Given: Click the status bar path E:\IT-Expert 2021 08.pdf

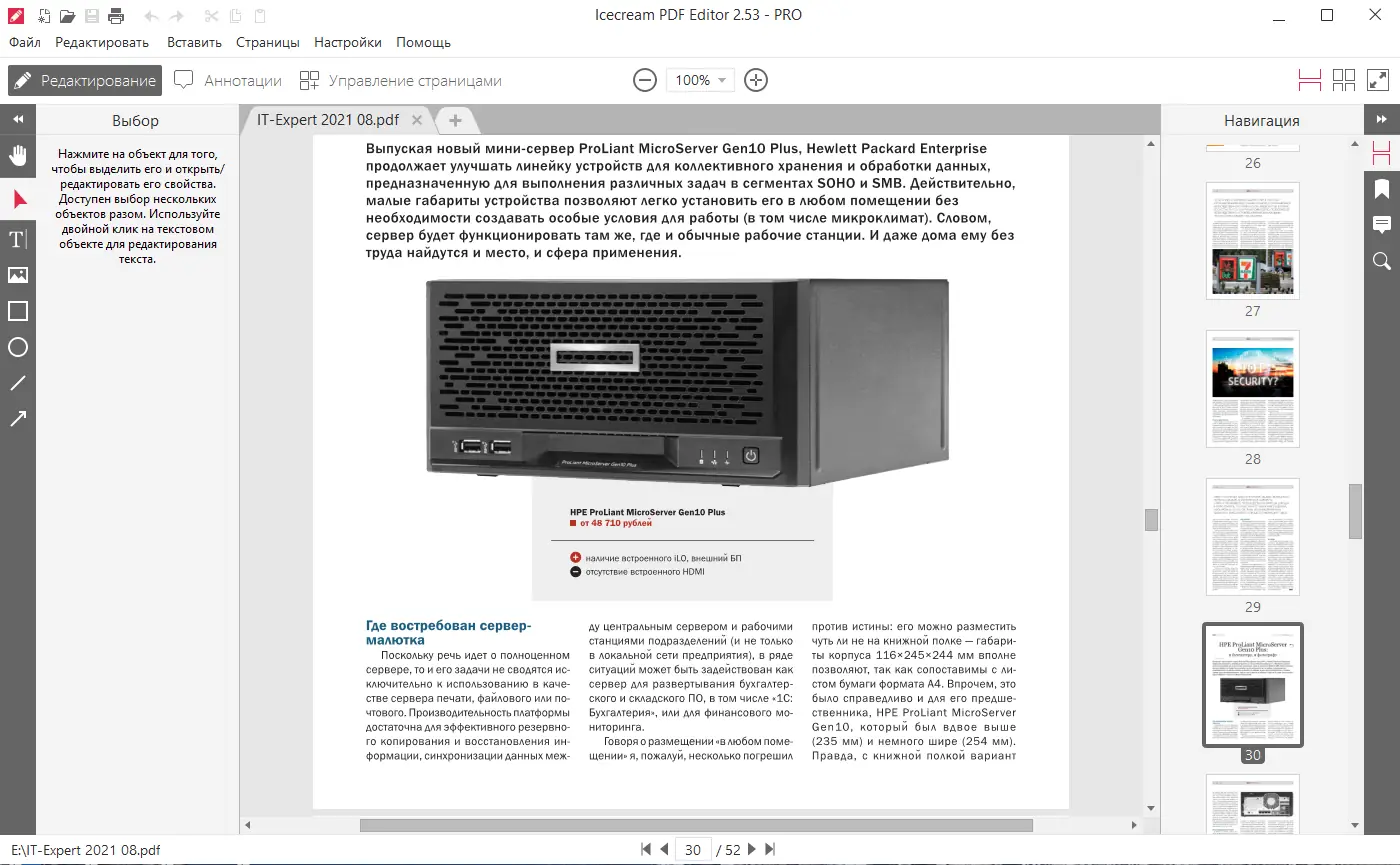Looking at the screenshot, I should [x=86, y=850].
